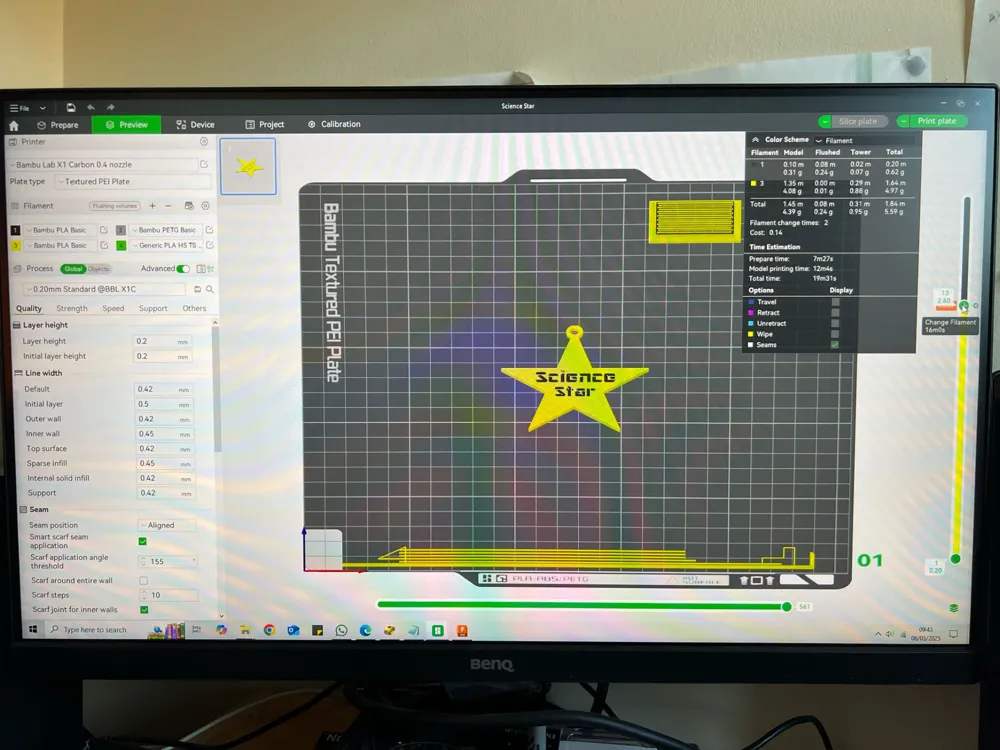Add a new filament with plus icon
Image resolution: width=1000 pixels, height=750 pixels.
pyautogui.click(x=152, y=206)
